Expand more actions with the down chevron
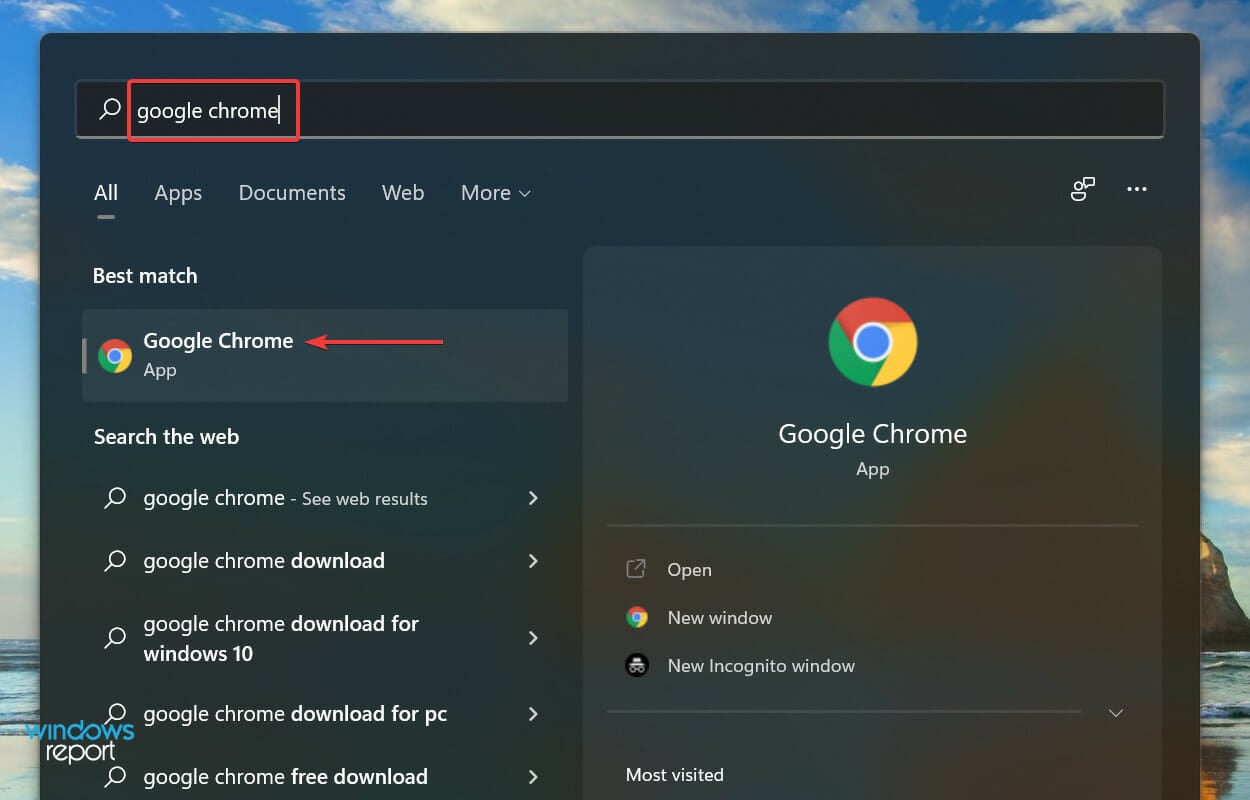Screen dimensions: 1250x800 [1115, 712]
